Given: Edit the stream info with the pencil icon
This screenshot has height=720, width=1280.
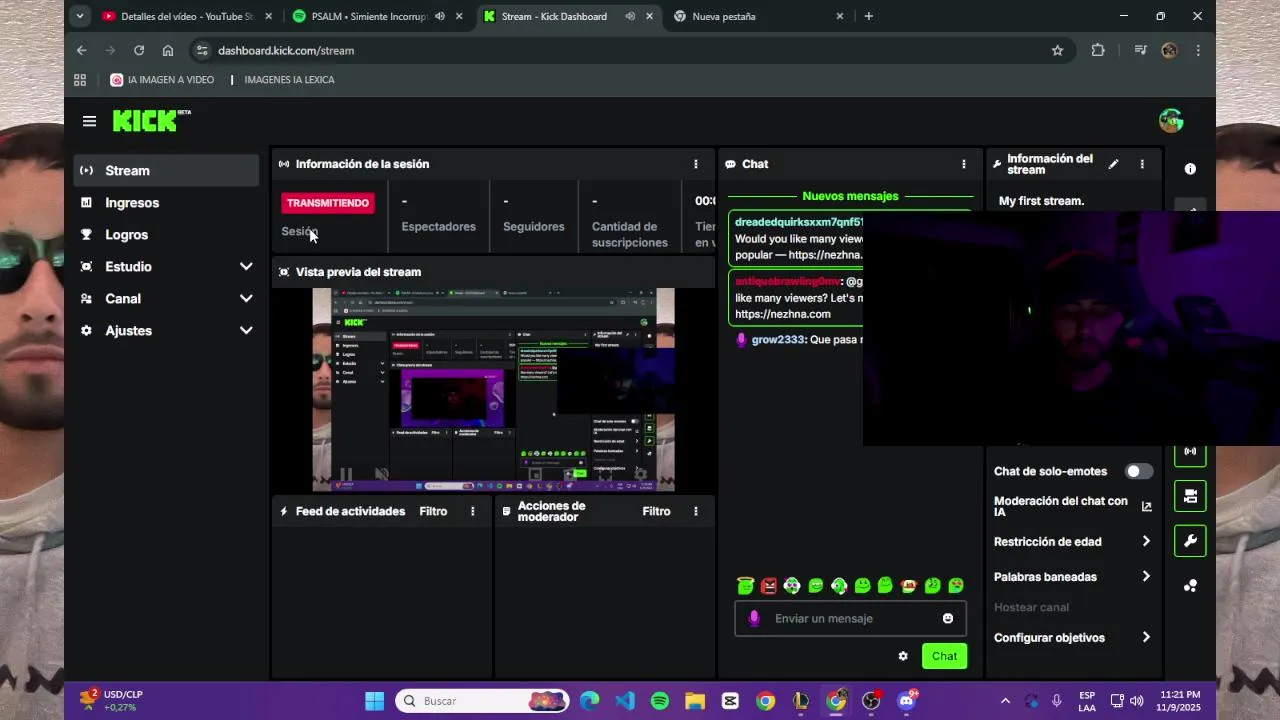Looking at the screenshot, I should pyautogui.click(x=1113, y=164).
